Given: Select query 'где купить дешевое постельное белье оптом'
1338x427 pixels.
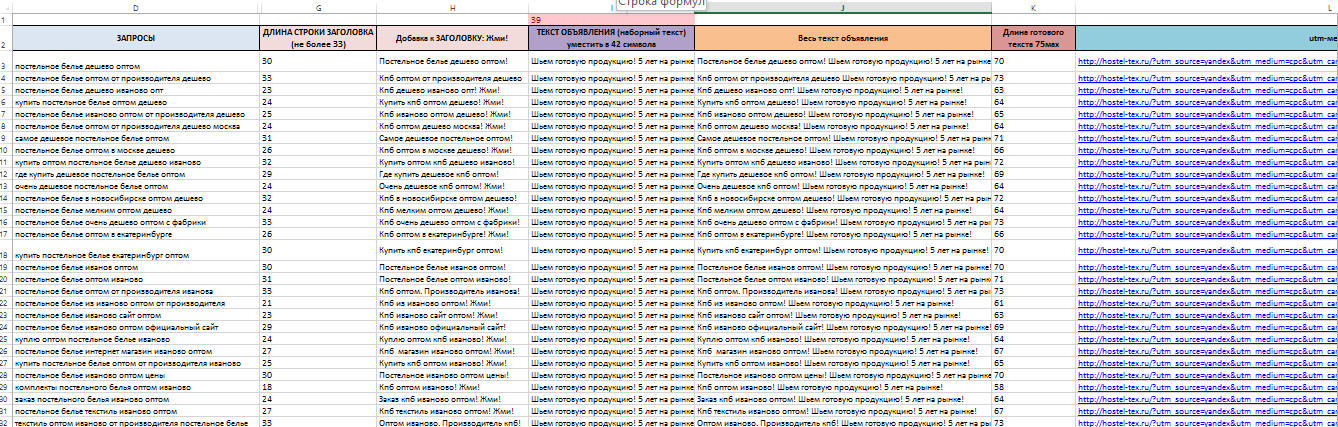Looking at the screenshot, I should pyautogui.click(x=135, y=173).
